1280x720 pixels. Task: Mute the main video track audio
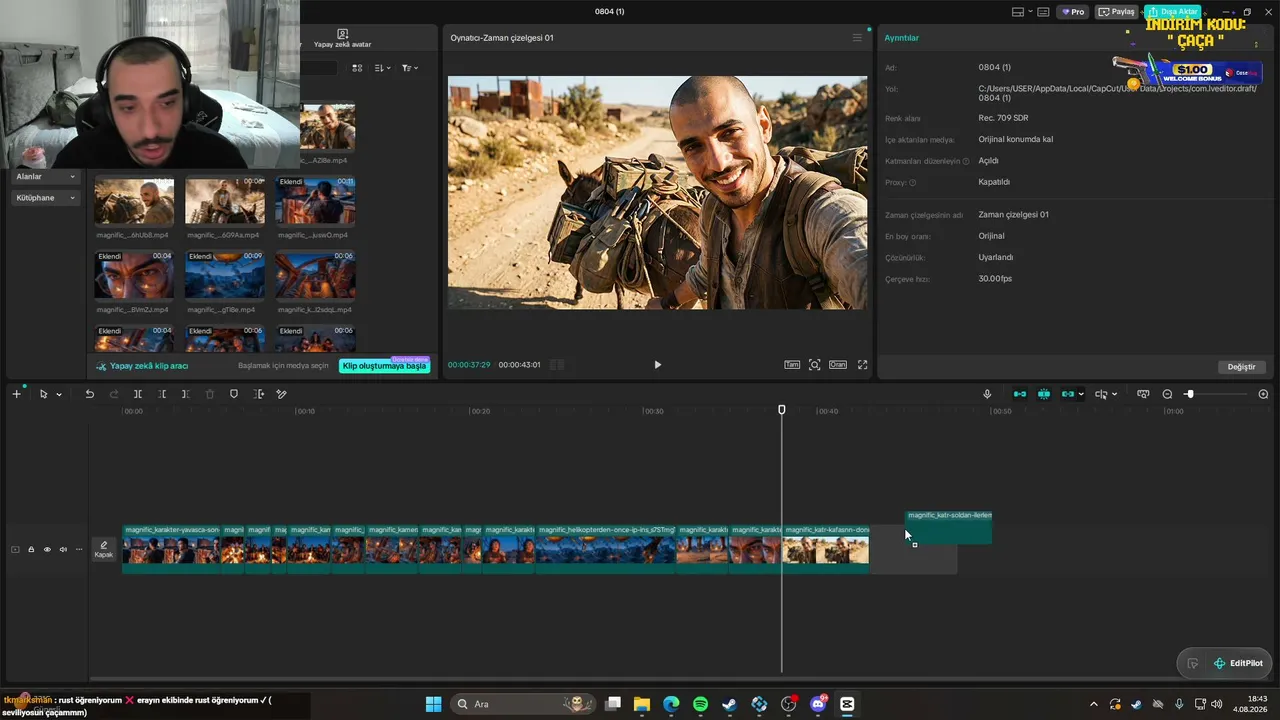[x=63, y=549]
